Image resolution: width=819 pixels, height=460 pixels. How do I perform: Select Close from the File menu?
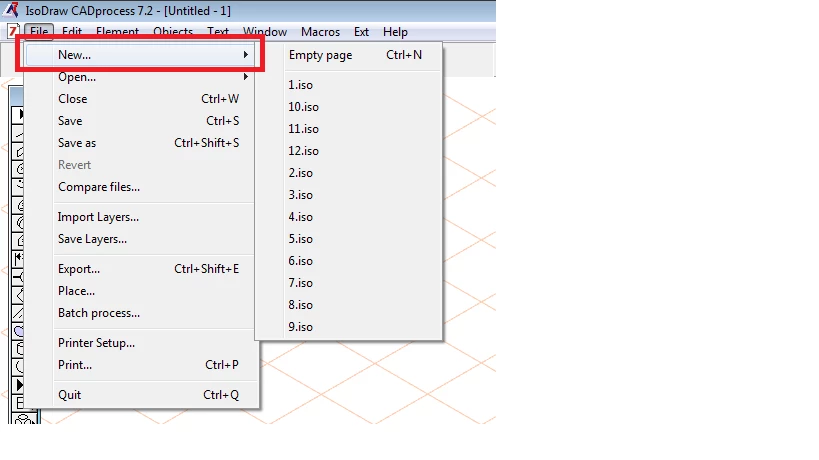click(x=140, y=99)
